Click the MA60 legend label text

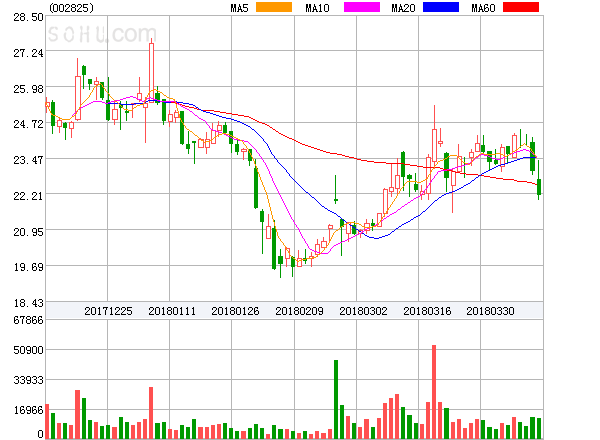[x=483, y=8]
